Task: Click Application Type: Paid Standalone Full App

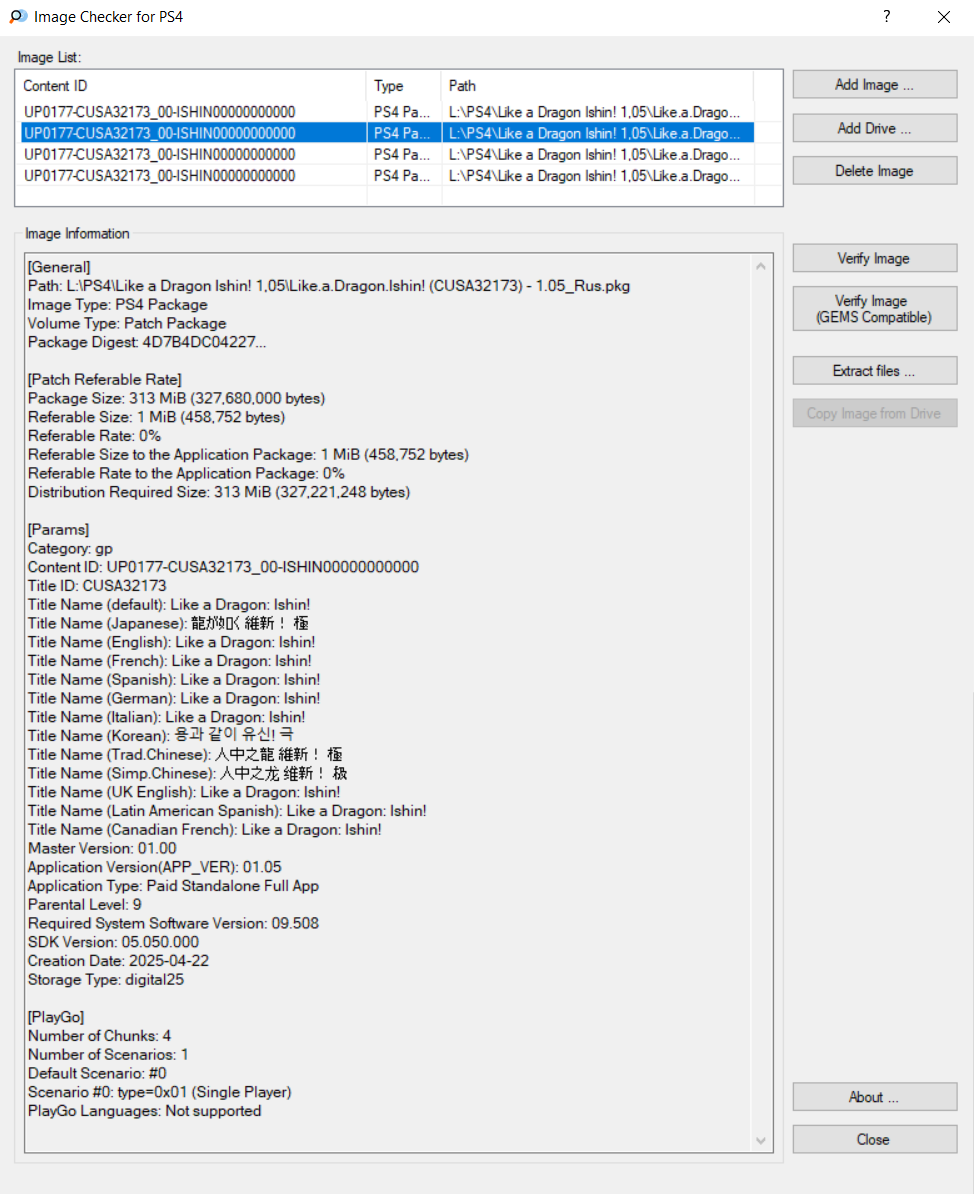Action: [174, 886]
